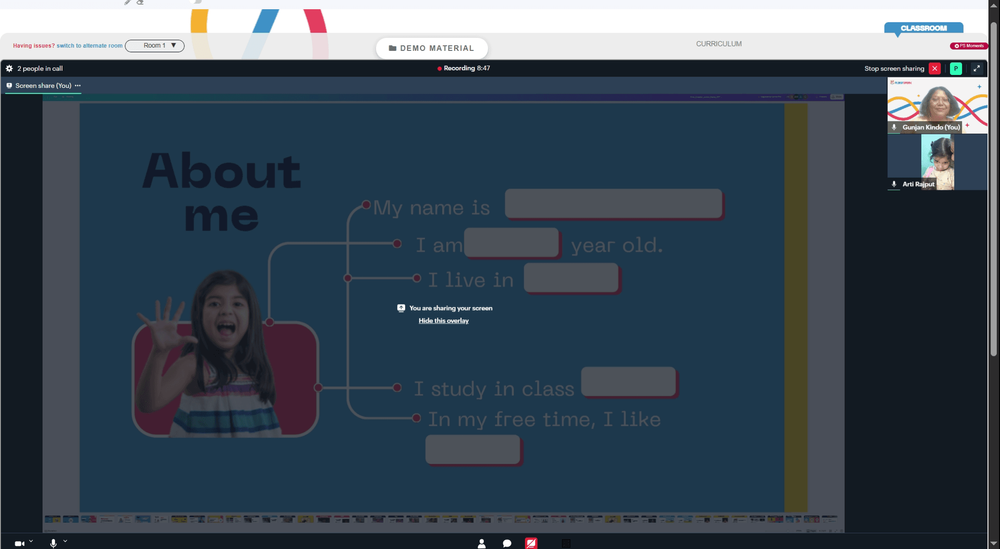The width and height of the screenshot is (1000, 549).
Task: Enter fullscreen with the expand arrows icon
Action: pyautogui.click(x=976, y=68)
